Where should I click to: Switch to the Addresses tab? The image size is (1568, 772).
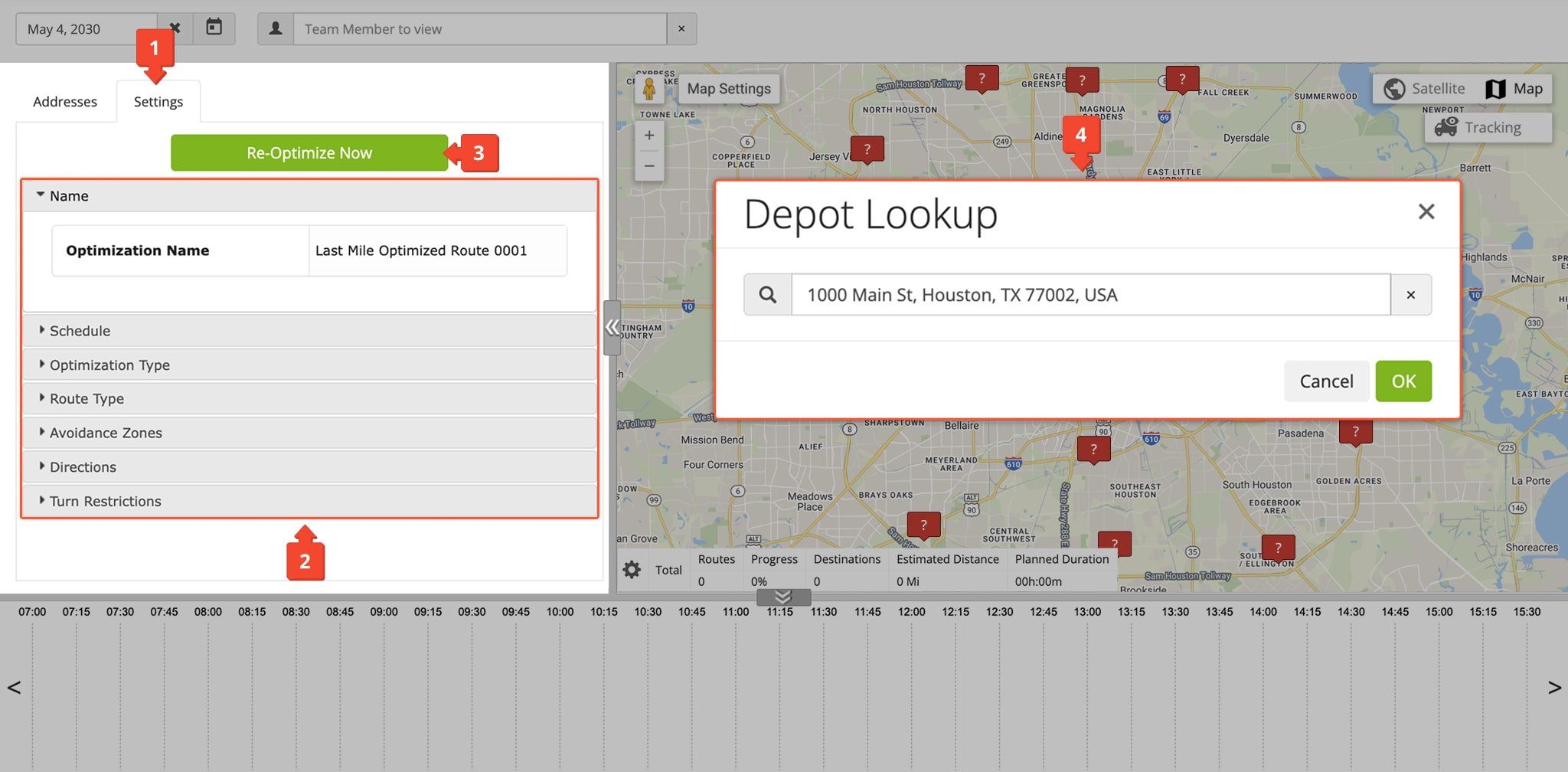pyautogui.click(x=65, y=102)
